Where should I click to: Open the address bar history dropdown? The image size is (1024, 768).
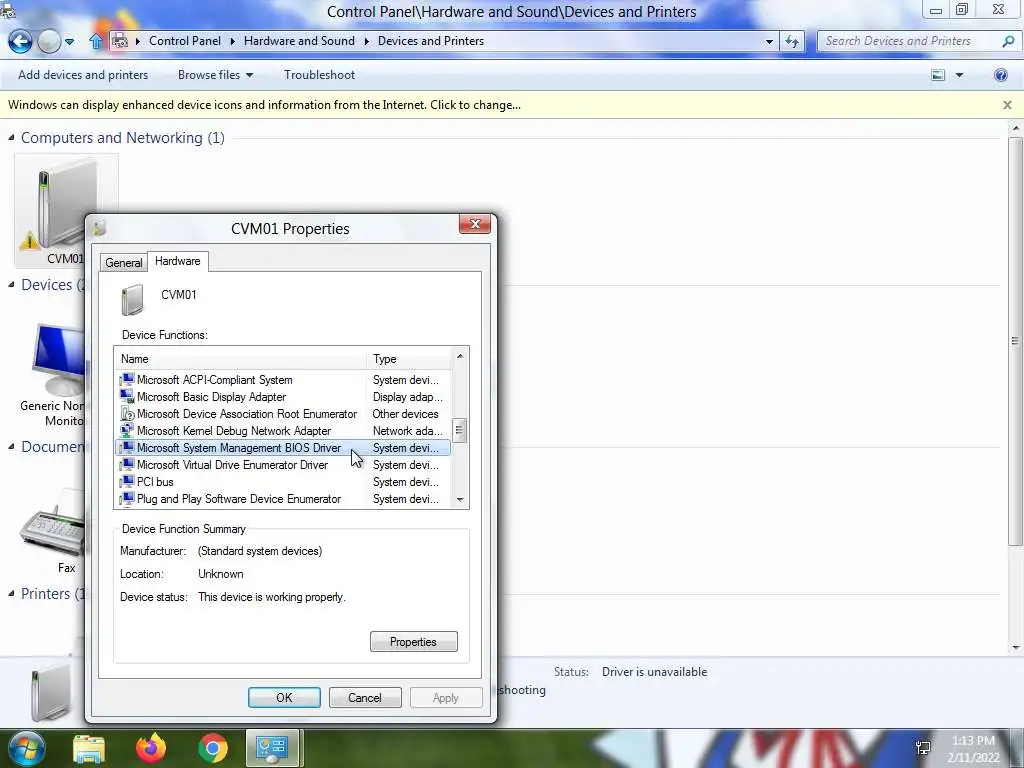point(769,41)
